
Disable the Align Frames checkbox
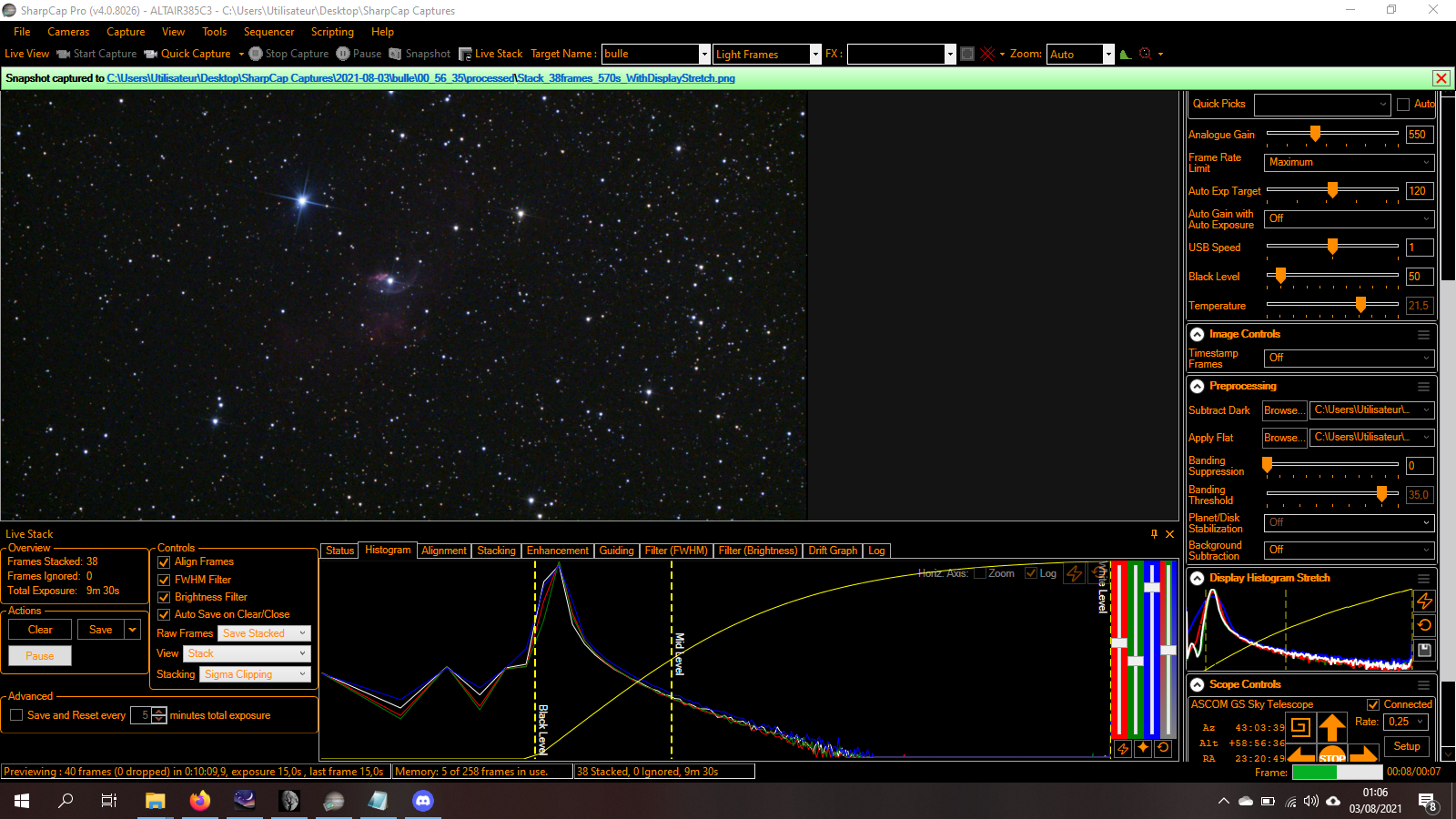click(164, 562)
